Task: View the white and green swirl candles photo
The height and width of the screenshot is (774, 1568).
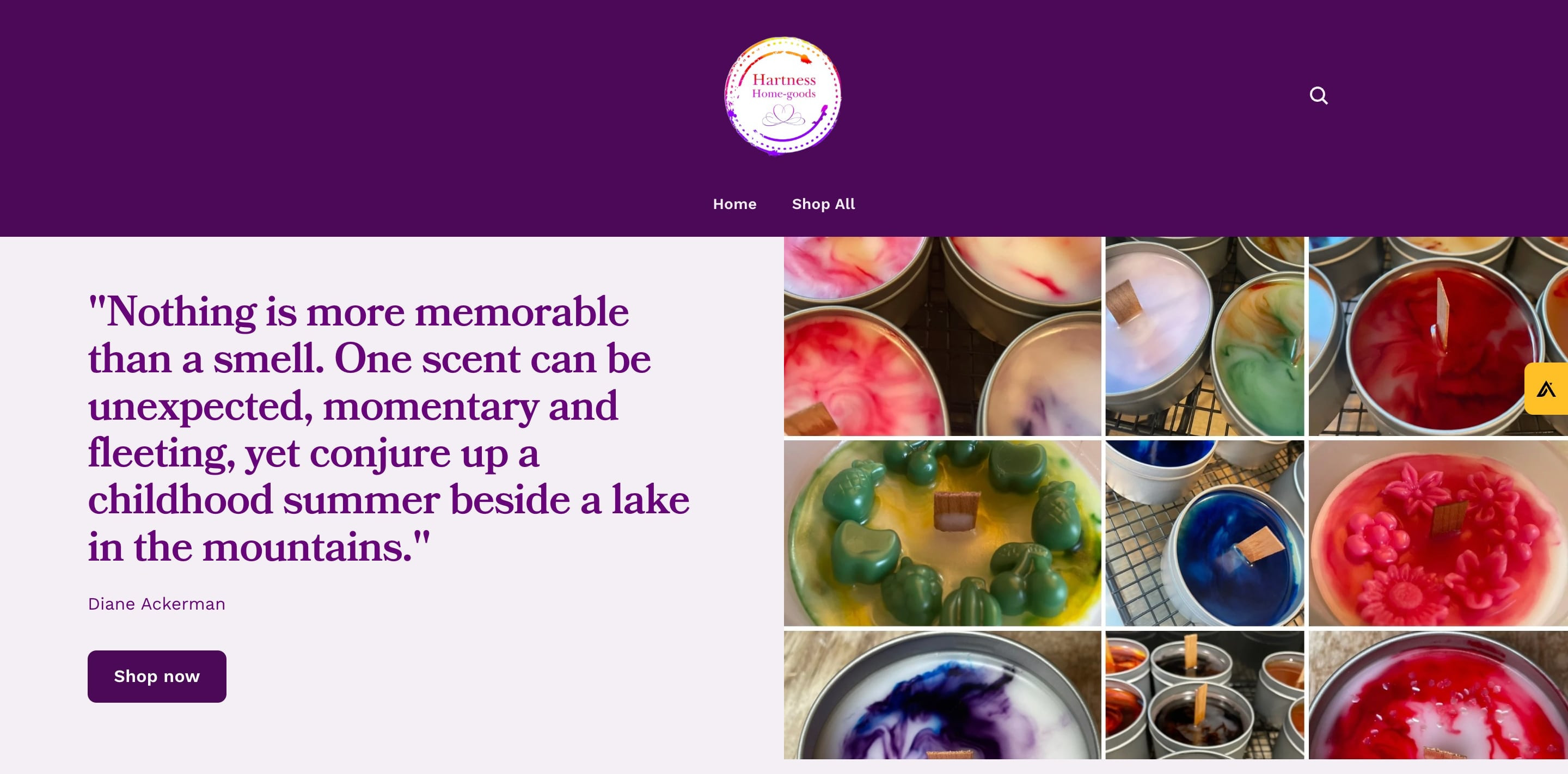Action: coord(1205,336)
